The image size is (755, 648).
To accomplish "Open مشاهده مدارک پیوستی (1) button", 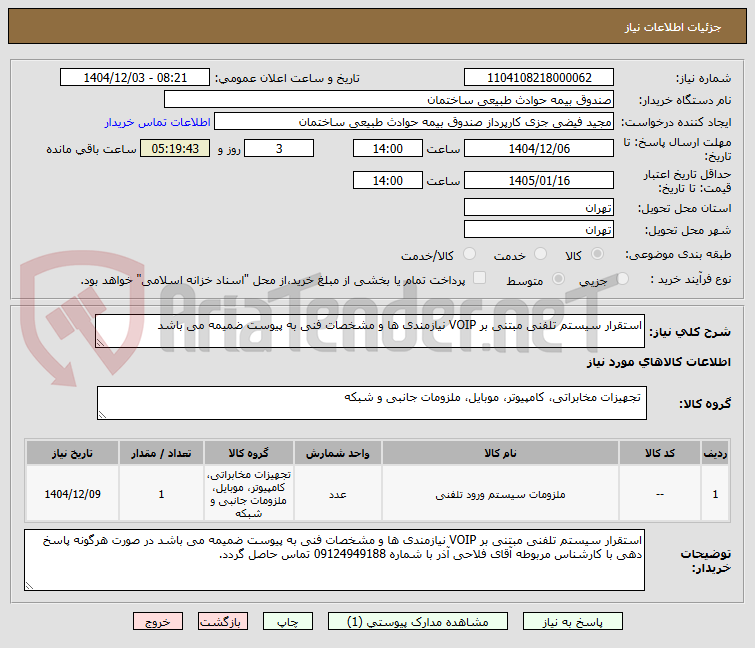I will tap(417, 622).
